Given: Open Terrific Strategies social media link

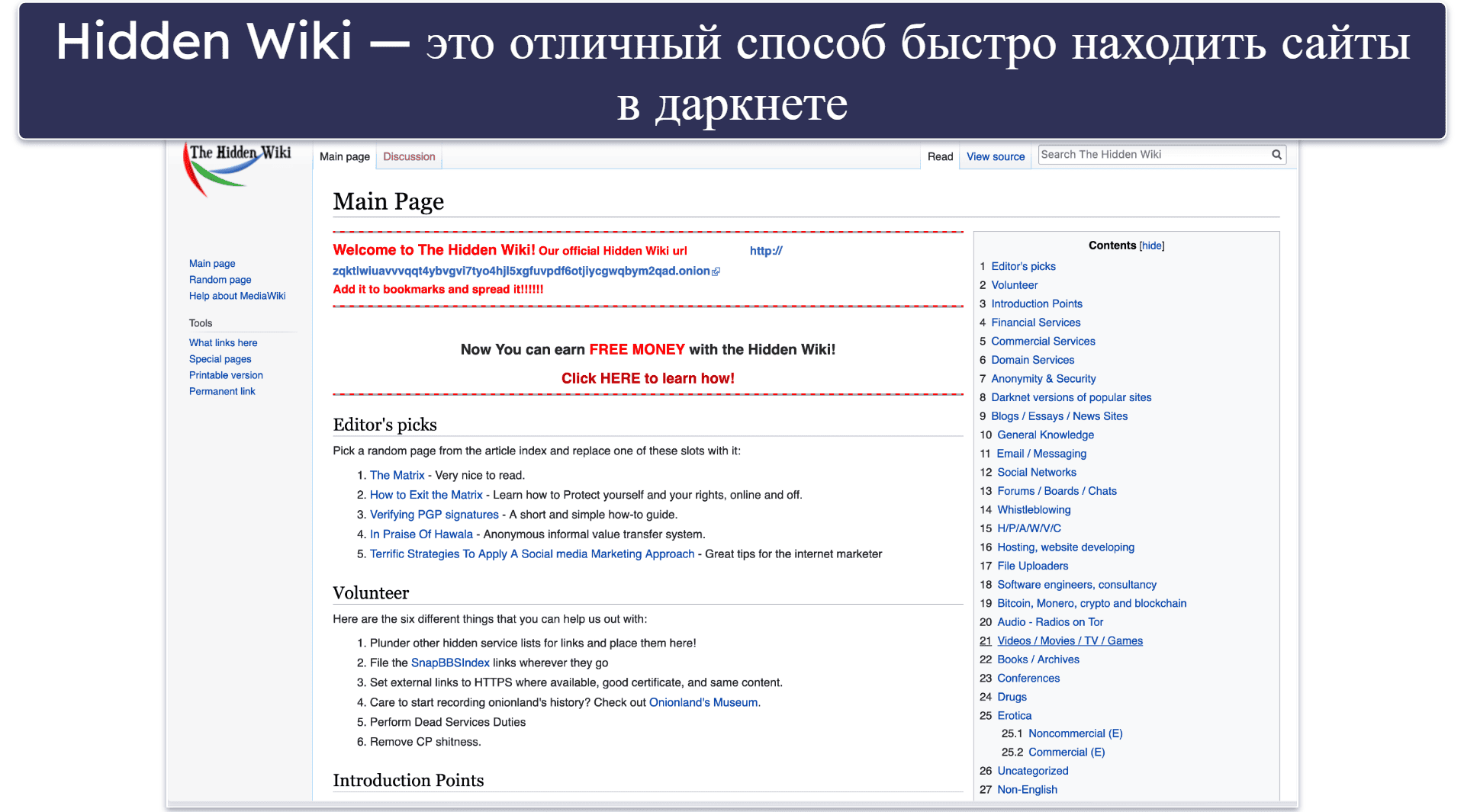Looking at the screenshot, I should (532, 554).
